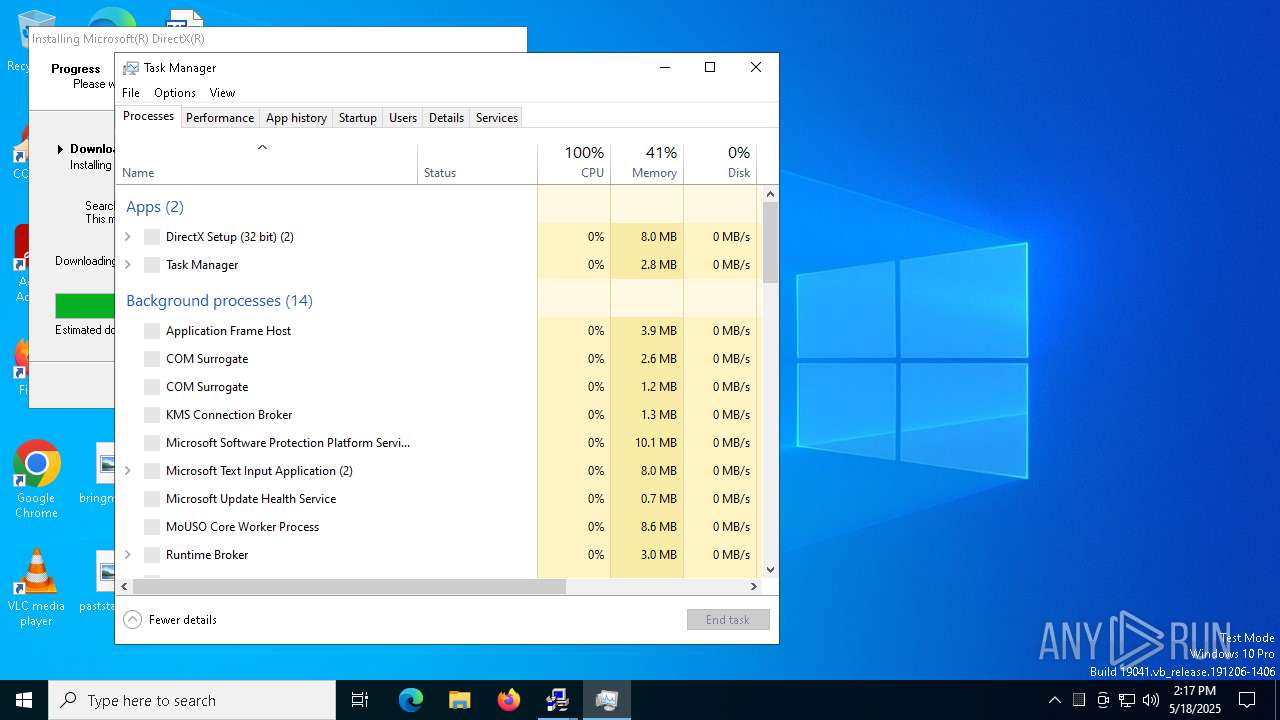Click the Apps (2) group header
Image resolution: width=1280 pixels, height=720 pixels.
(x=155, y=207)
